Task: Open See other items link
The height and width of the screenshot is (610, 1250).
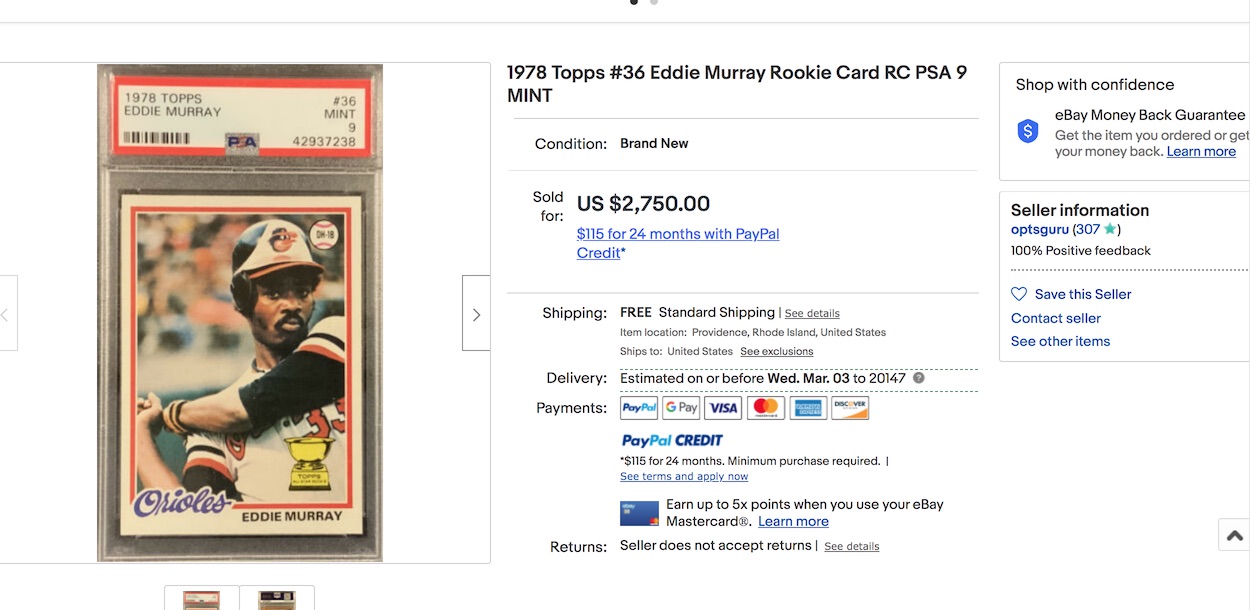Action: (x=1060, y=341)
